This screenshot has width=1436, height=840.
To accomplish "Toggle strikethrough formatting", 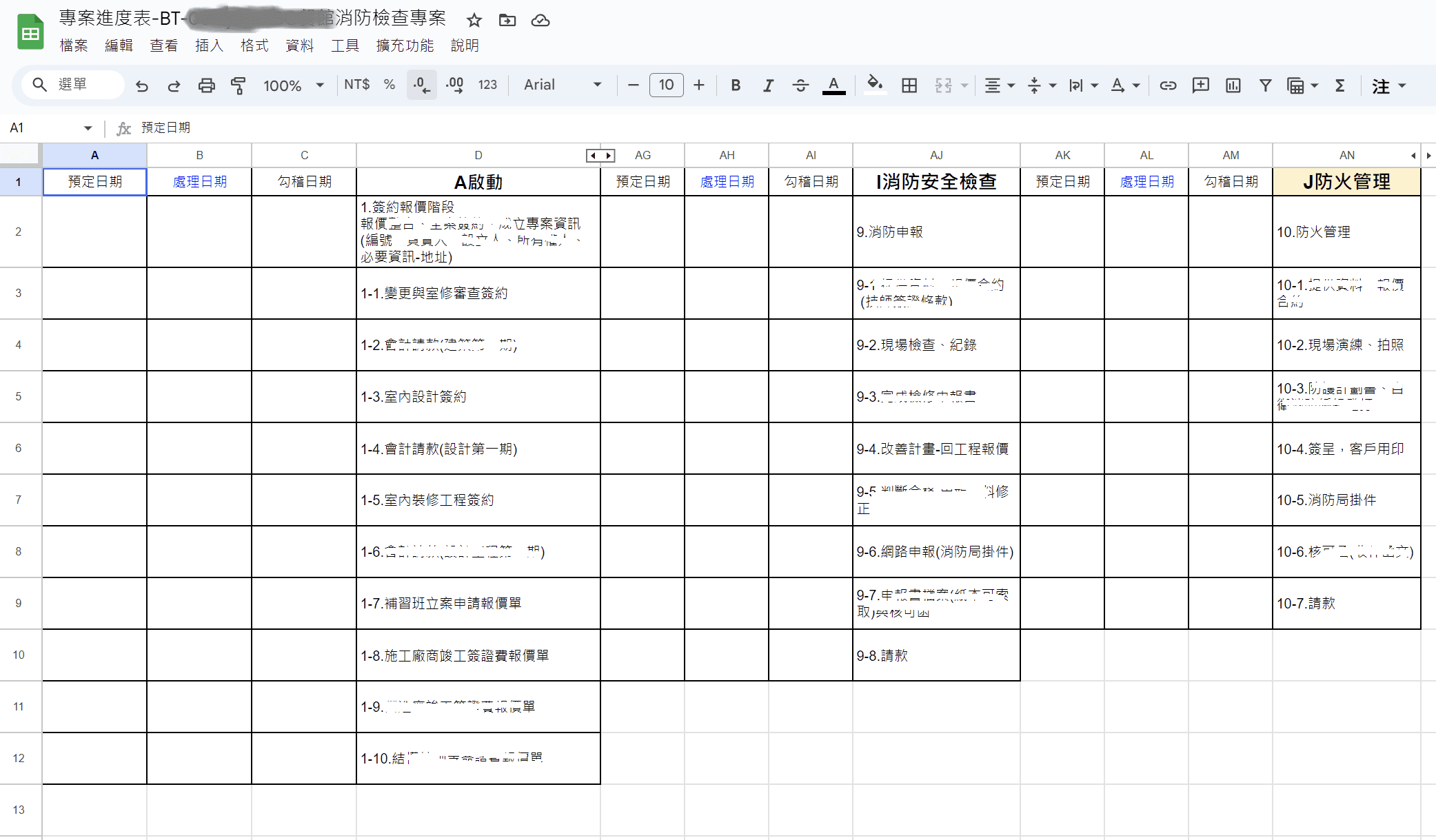I will point(800,85).
